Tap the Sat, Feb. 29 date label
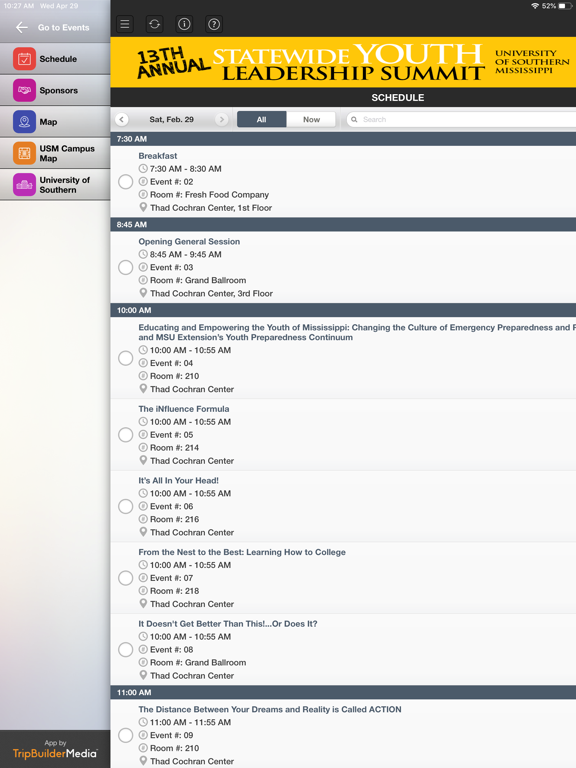This screenshot has height=768, width=576. 171,120
